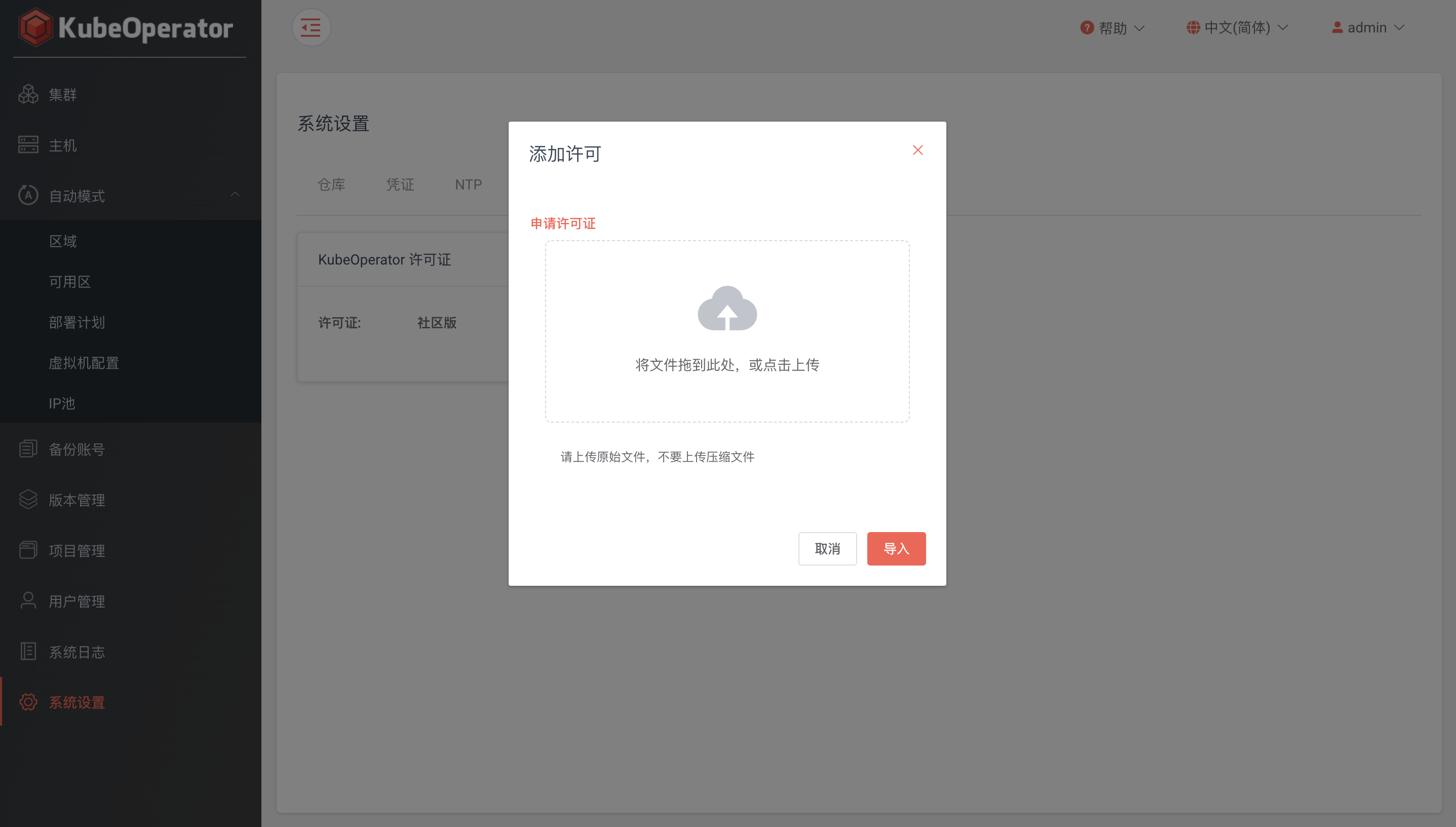Viewport: 1456px width, 827px height.
Task: Switch to the 凭证 tab
Action: pos(400,184)
